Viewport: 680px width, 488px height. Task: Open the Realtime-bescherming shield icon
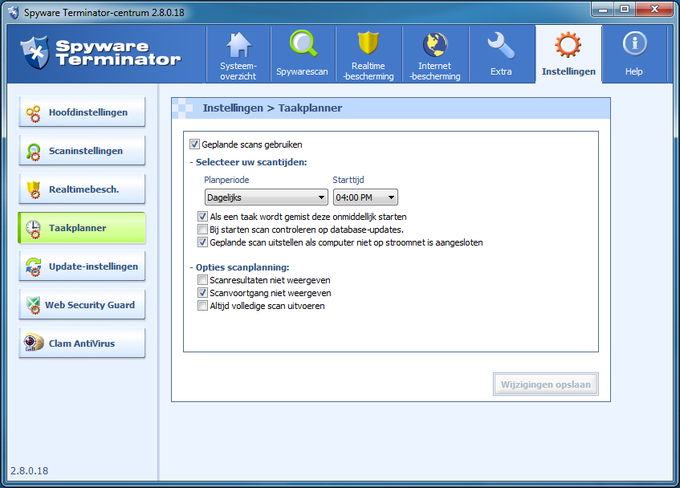coord(368,43)
